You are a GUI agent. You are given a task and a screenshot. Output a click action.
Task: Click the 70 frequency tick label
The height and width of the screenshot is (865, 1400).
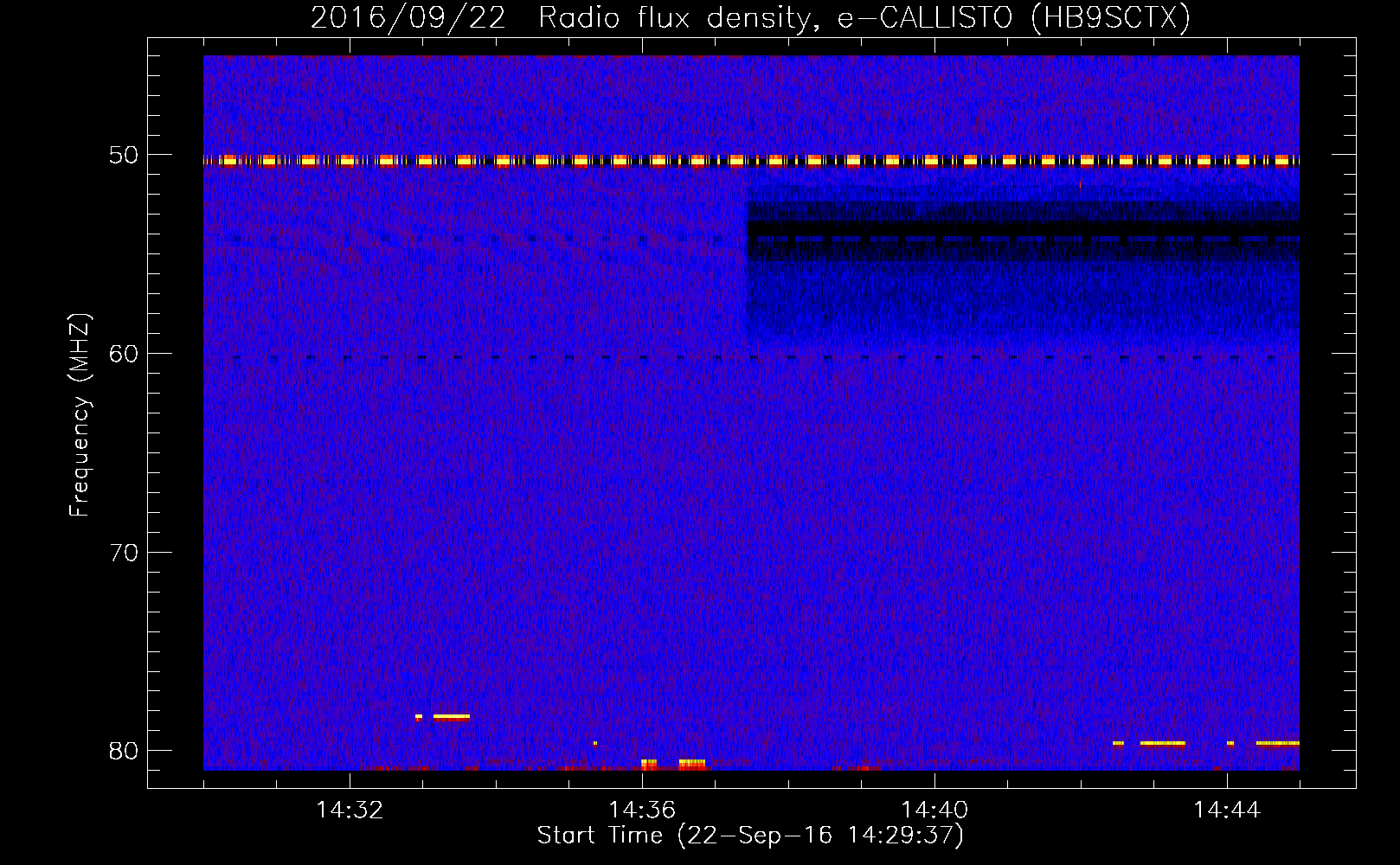click(x=124, y=553)
